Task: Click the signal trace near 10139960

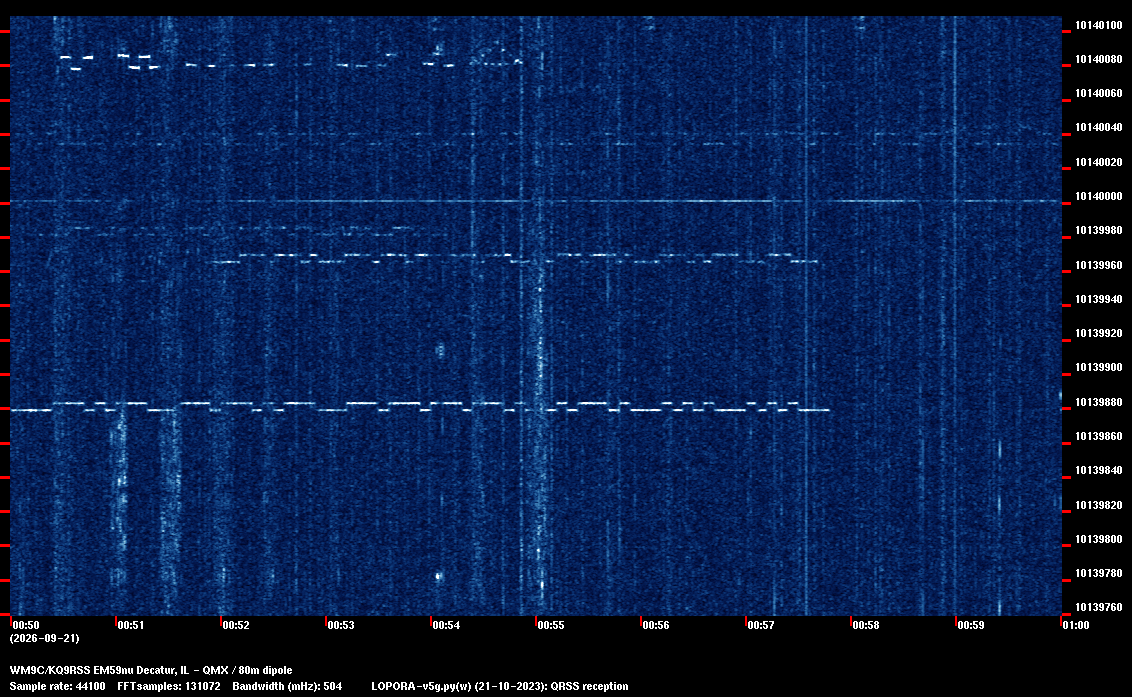Action: coord(513,258)
